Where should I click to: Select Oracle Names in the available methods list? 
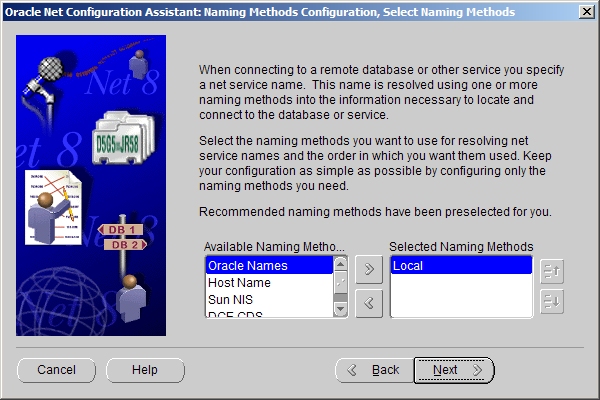[x=269, y=266]
